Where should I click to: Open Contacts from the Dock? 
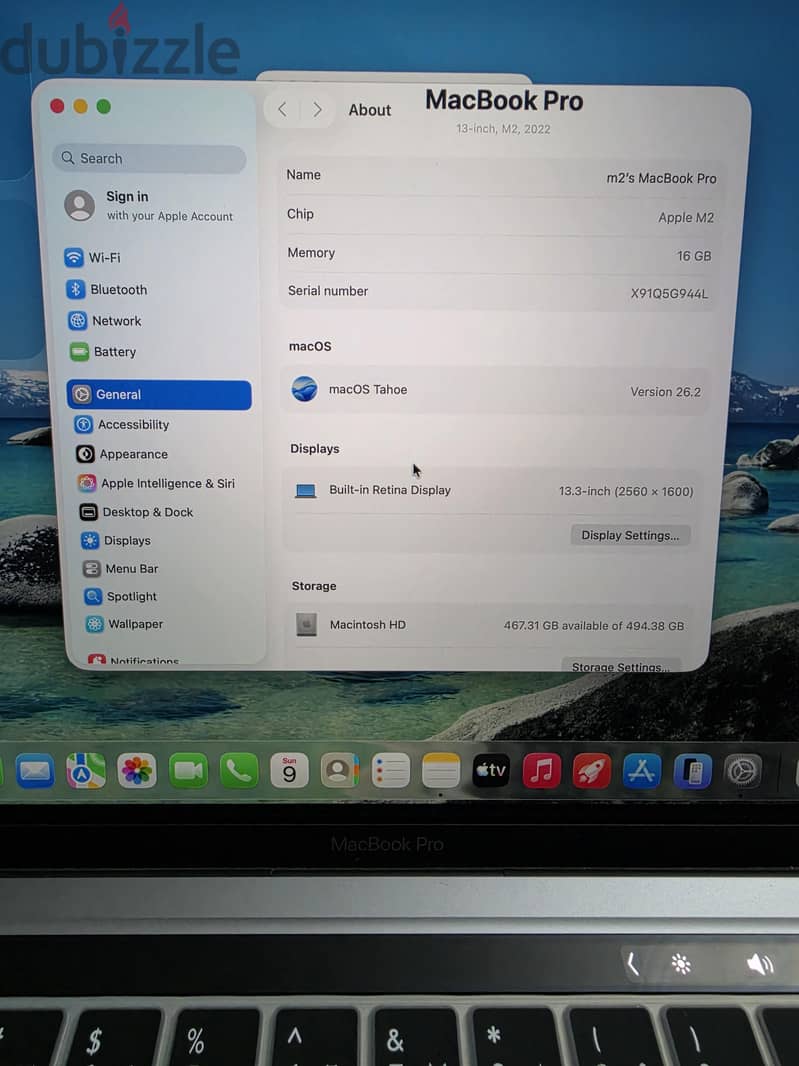340,771
